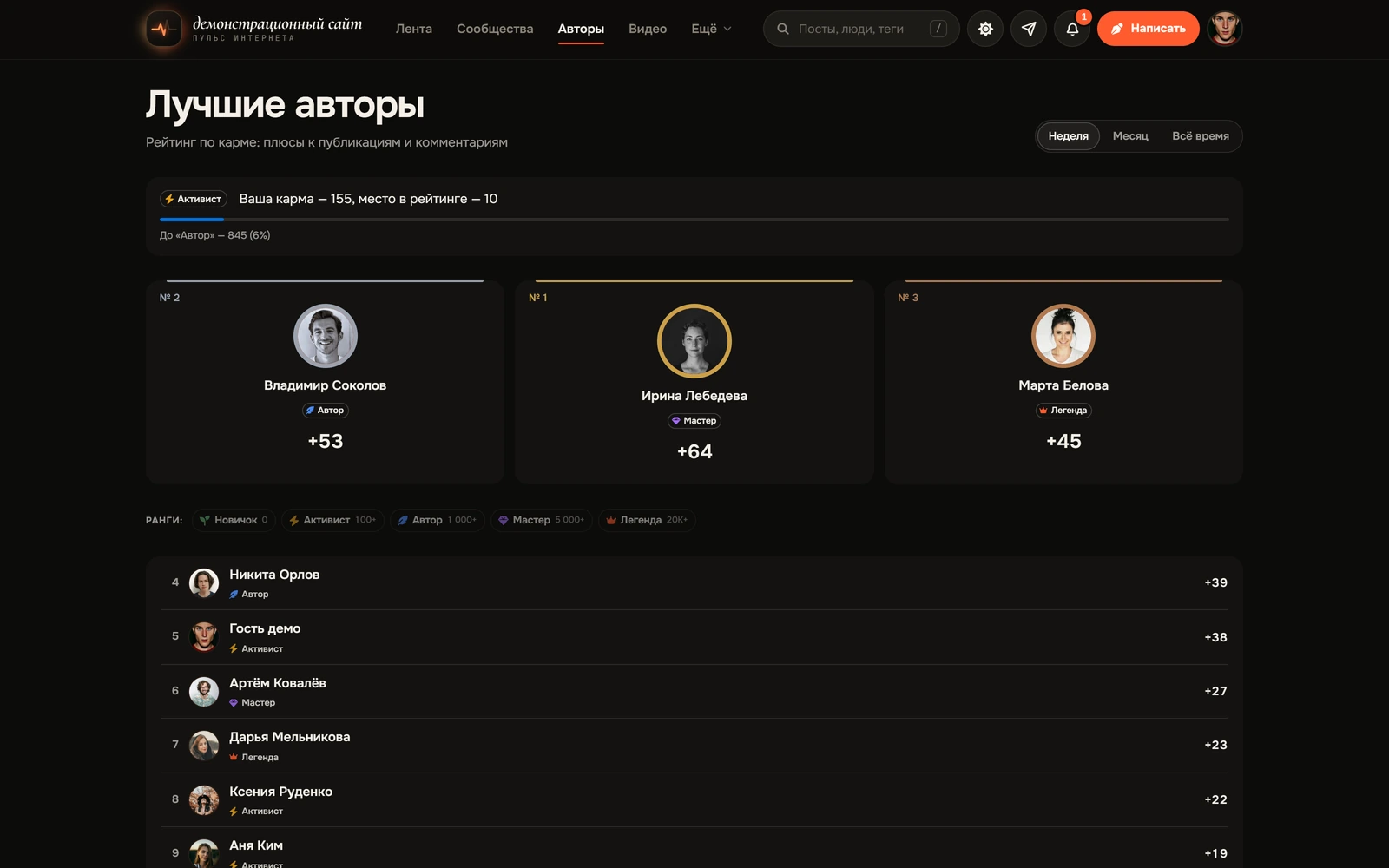Click the Активист lightning badge in karma panel

[x=194, y=199]
